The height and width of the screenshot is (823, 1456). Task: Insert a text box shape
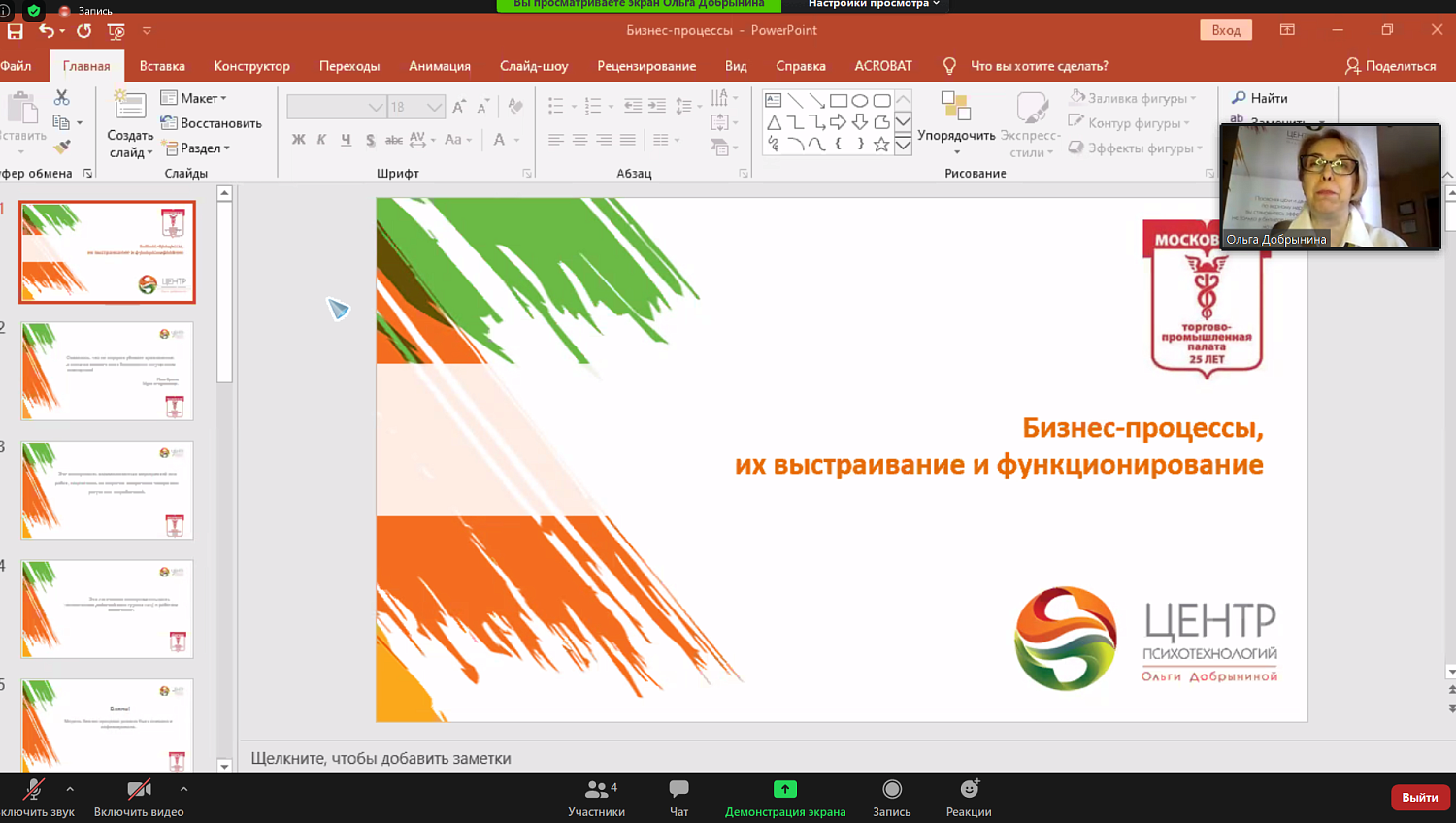pyautogui.click(x=774, y=100)
